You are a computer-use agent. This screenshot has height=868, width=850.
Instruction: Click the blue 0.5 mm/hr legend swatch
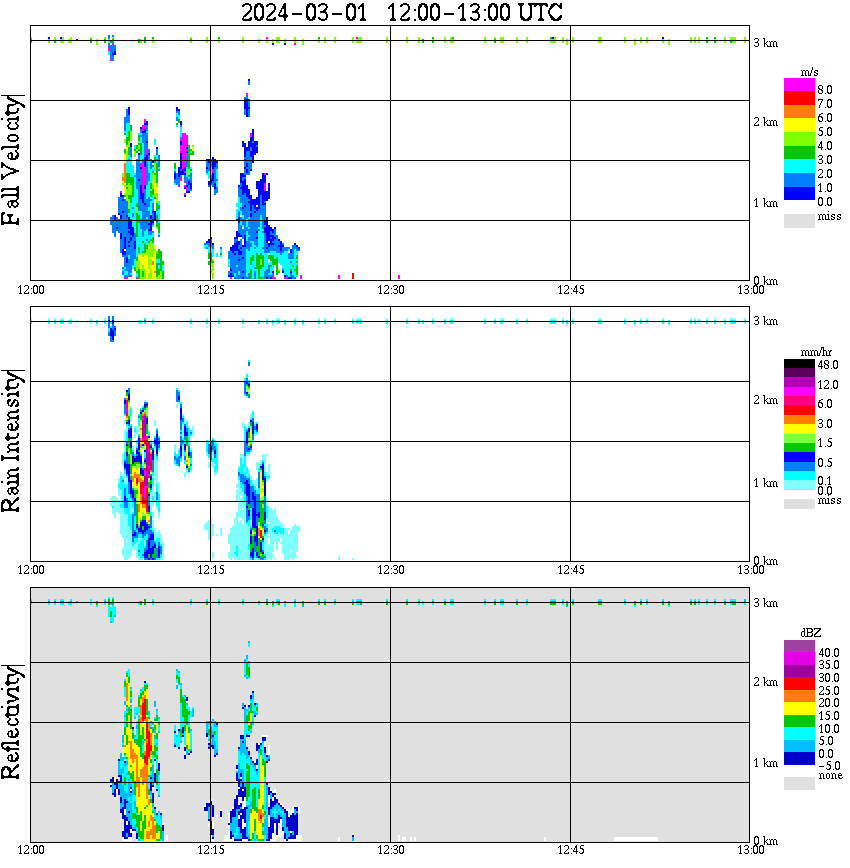tap(799, 457)
